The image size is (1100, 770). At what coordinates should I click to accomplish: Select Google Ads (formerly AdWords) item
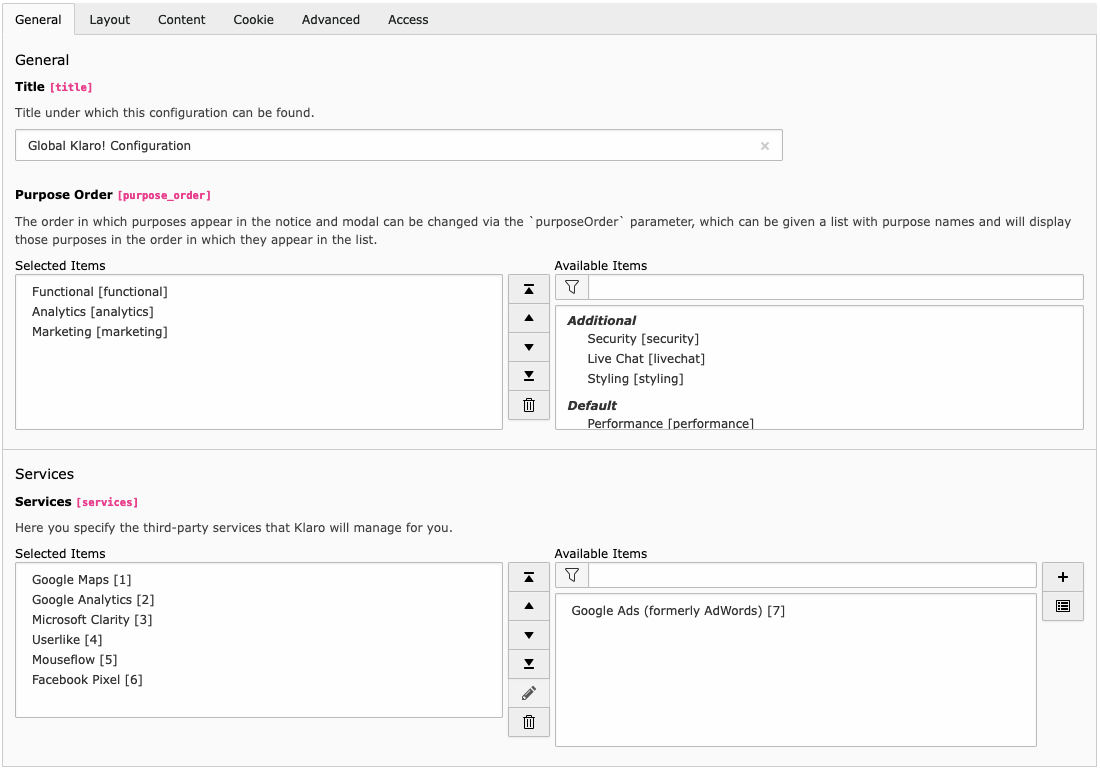tap(678, 611)
